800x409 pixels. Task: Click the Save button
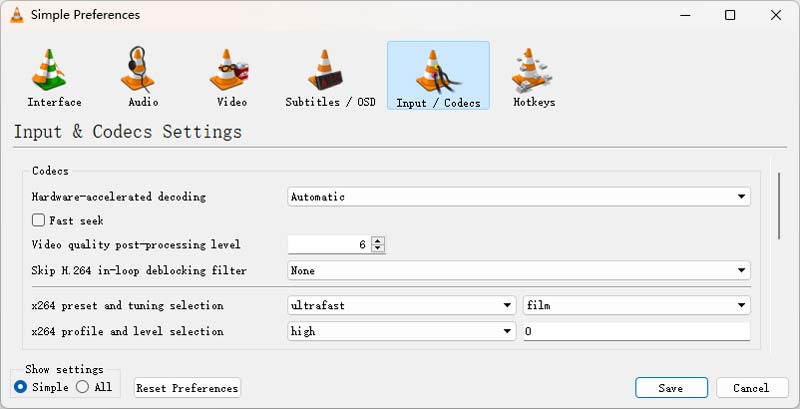point(671,388)
